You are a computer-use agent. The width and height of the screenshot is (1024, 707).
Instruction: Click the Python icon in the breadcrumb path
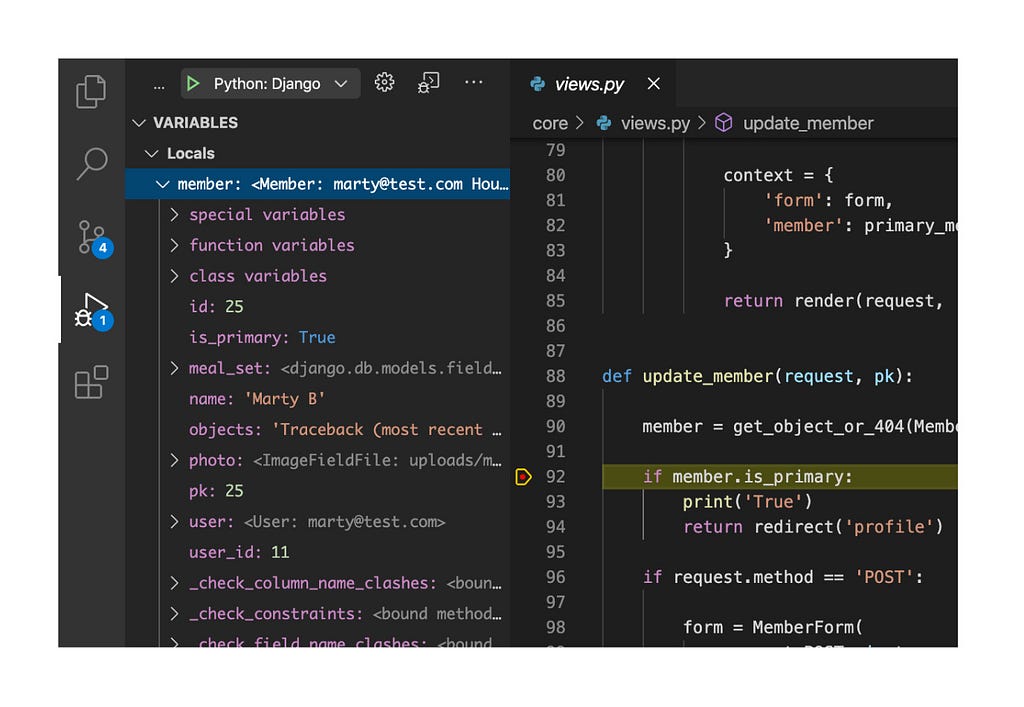pyautogui.click(x=604, y=123)
